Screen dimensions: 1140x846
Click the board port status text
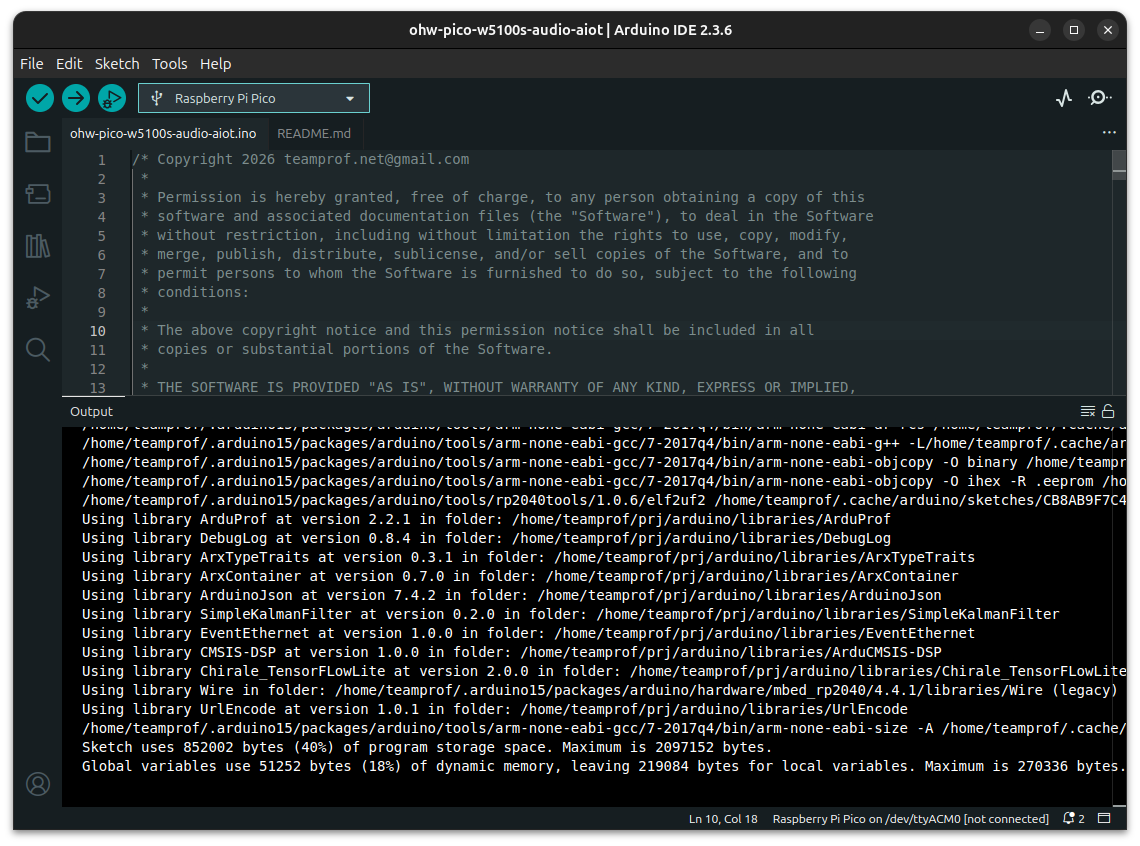coord(910,819)
